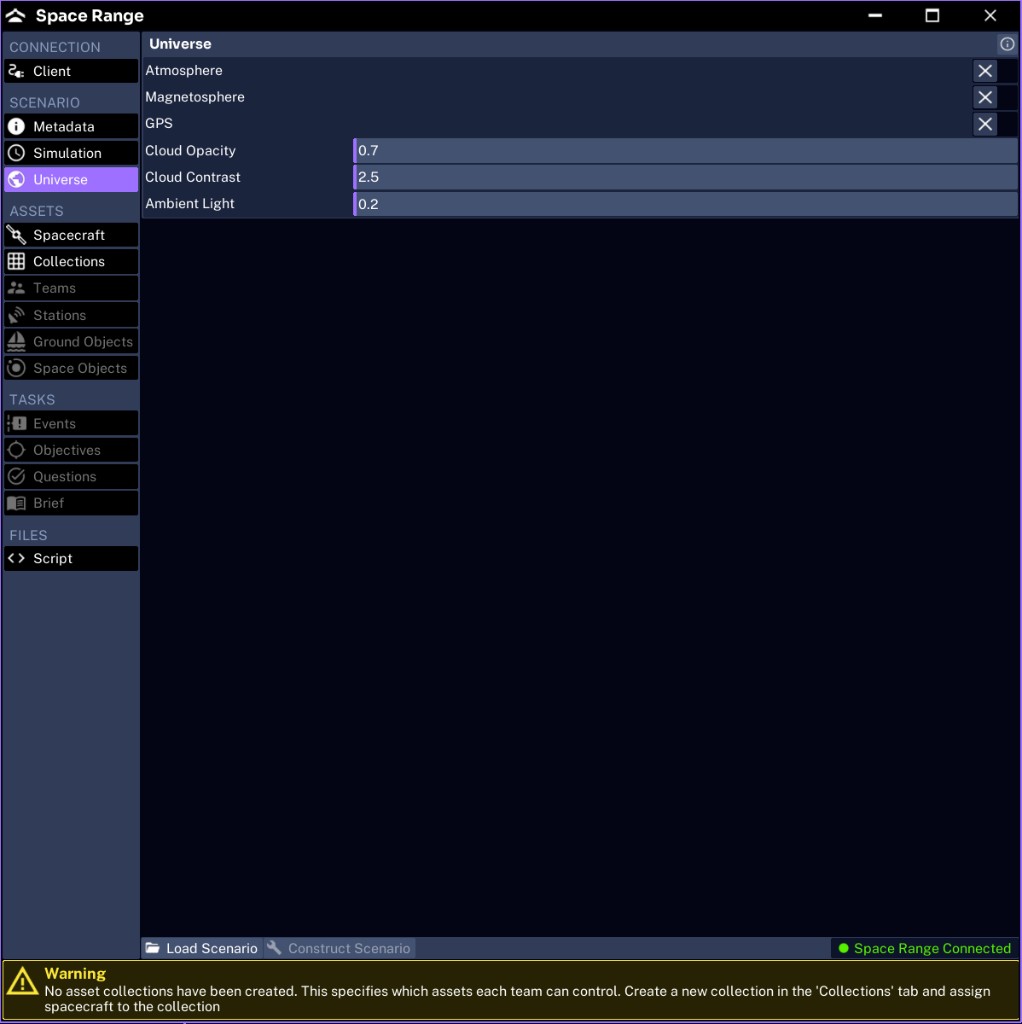Open the Space Objects page
This screenshot has height=1024, width=1022.
point(71,368)
